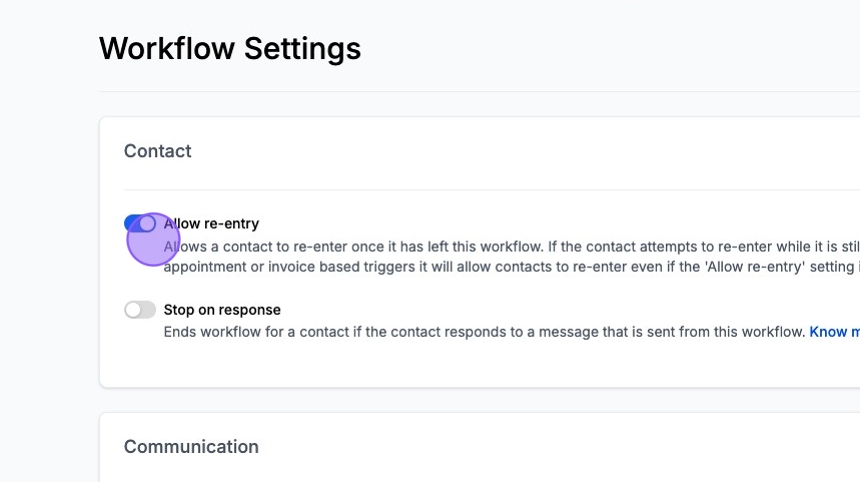Click the blank area right of Workflow Settings title
This screenshot has width=860, height=482.
click(x=600, y=48)
